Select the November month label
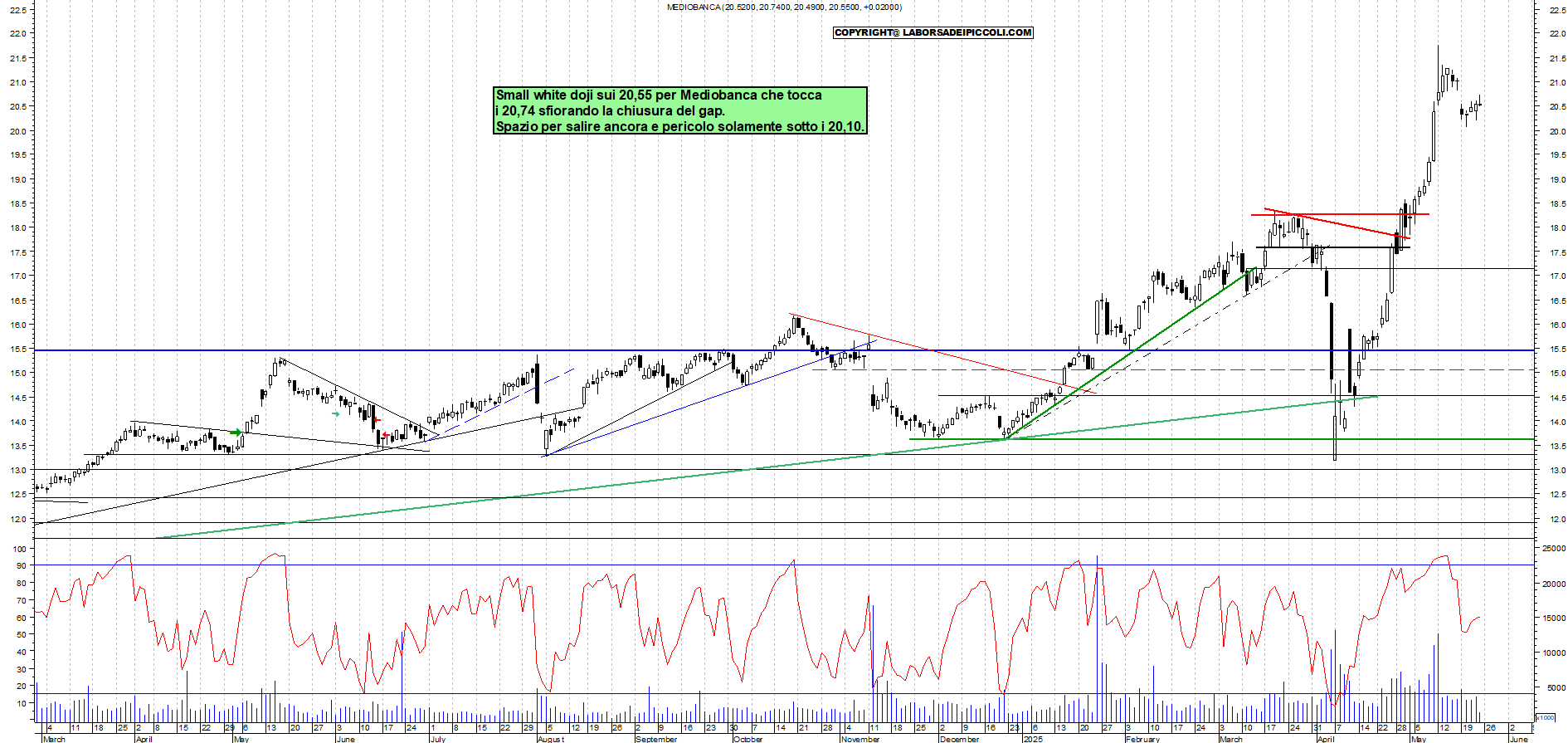1568x743 pixels. 860,739
